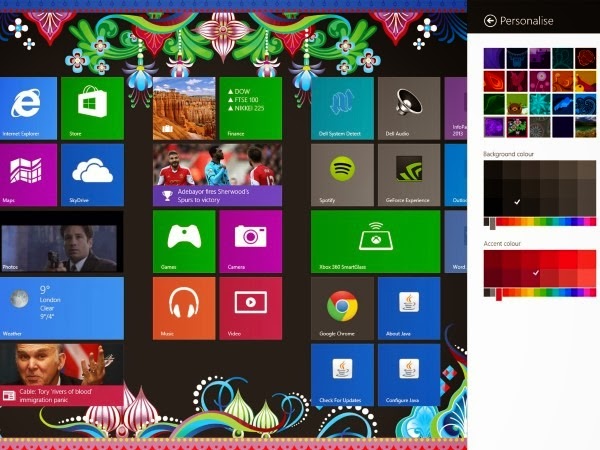Select grey hue on background colour strip
Viewport: 600px width, 450px height.
[x=492, y=223]
